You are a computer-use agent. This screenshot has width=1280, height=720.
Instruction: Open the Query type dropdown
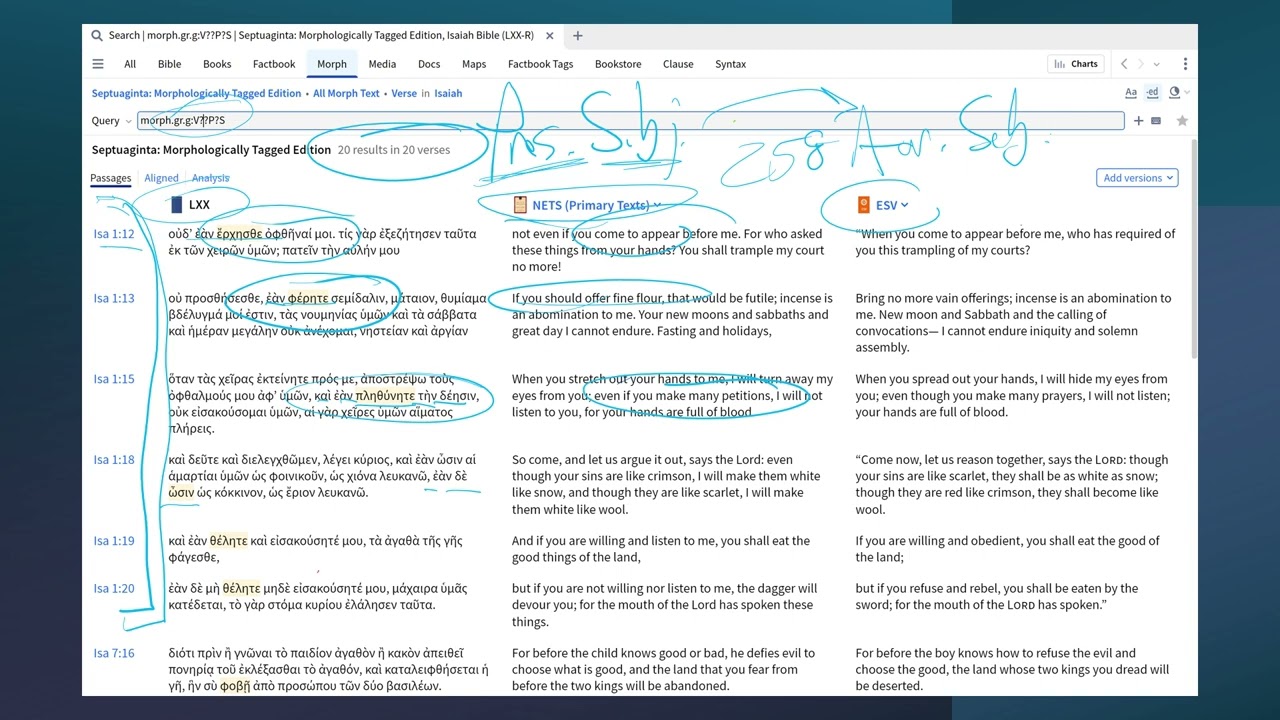click(112, 121)
